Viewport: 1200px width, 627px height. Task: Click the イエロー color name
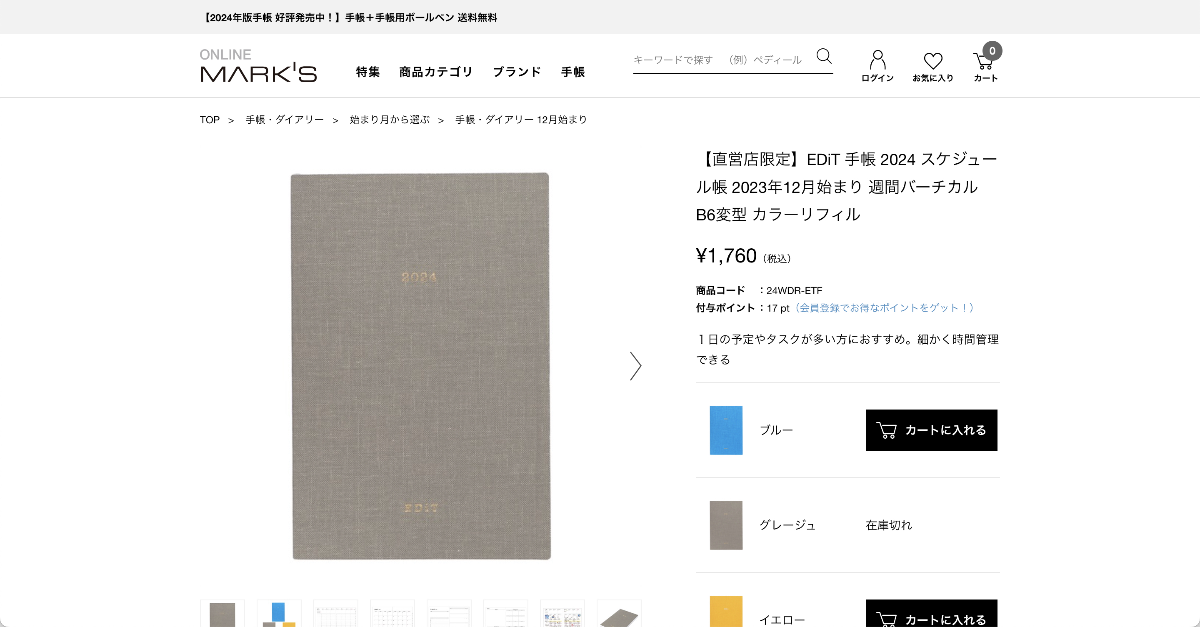pyautogui.click(x=782, y=620)
